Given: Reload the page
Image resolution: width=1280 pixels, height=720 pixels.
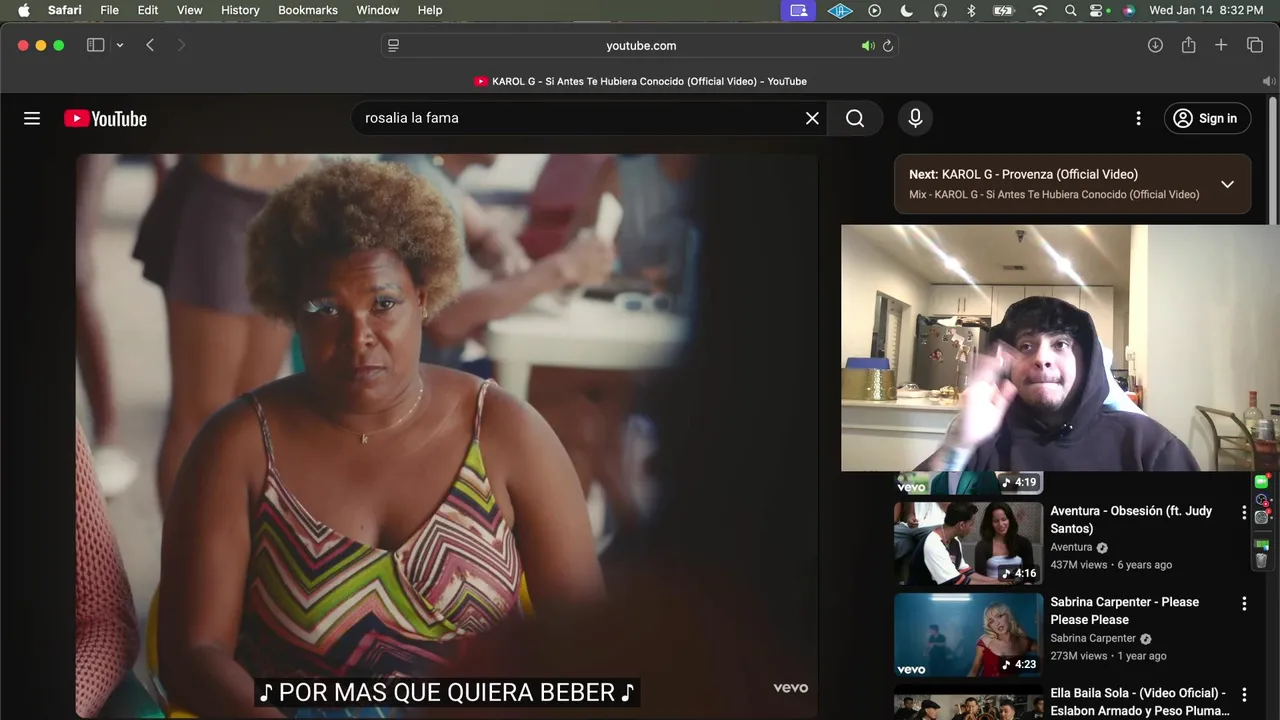Looking at the screenshot, I should [887, 46].
